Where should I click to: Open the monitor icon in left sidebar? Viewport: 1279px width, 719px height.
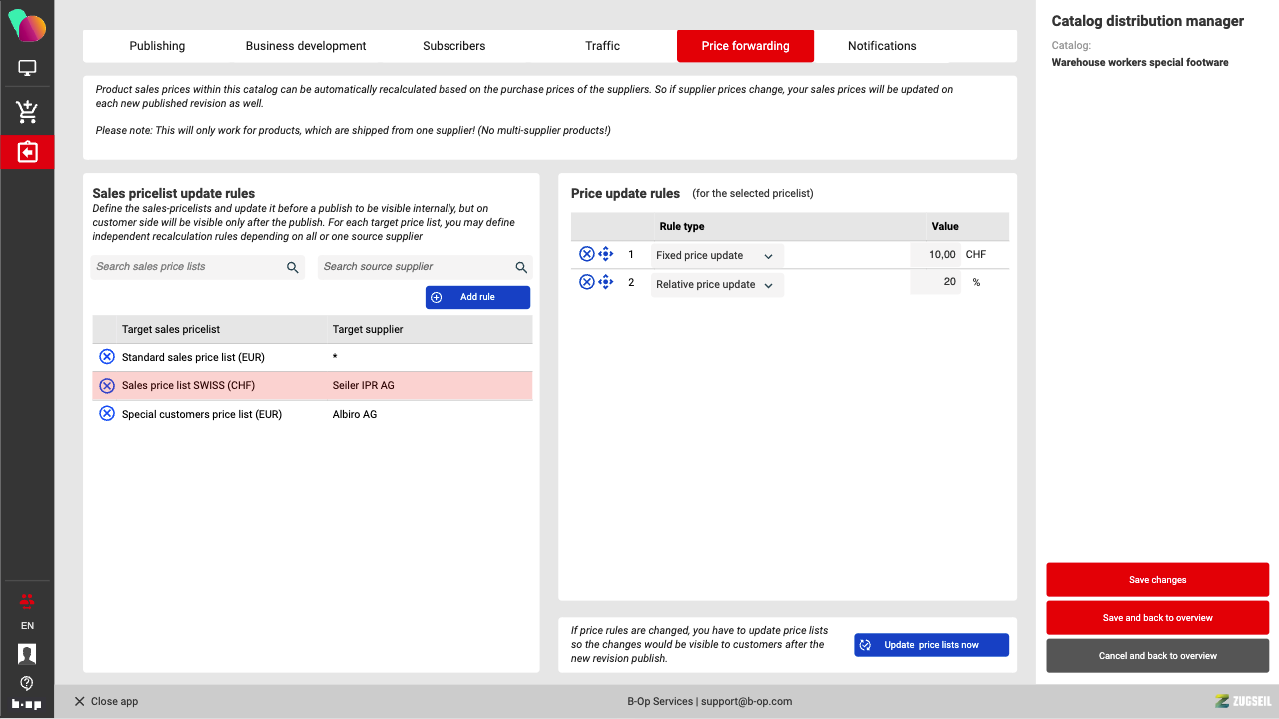[27, 69]
